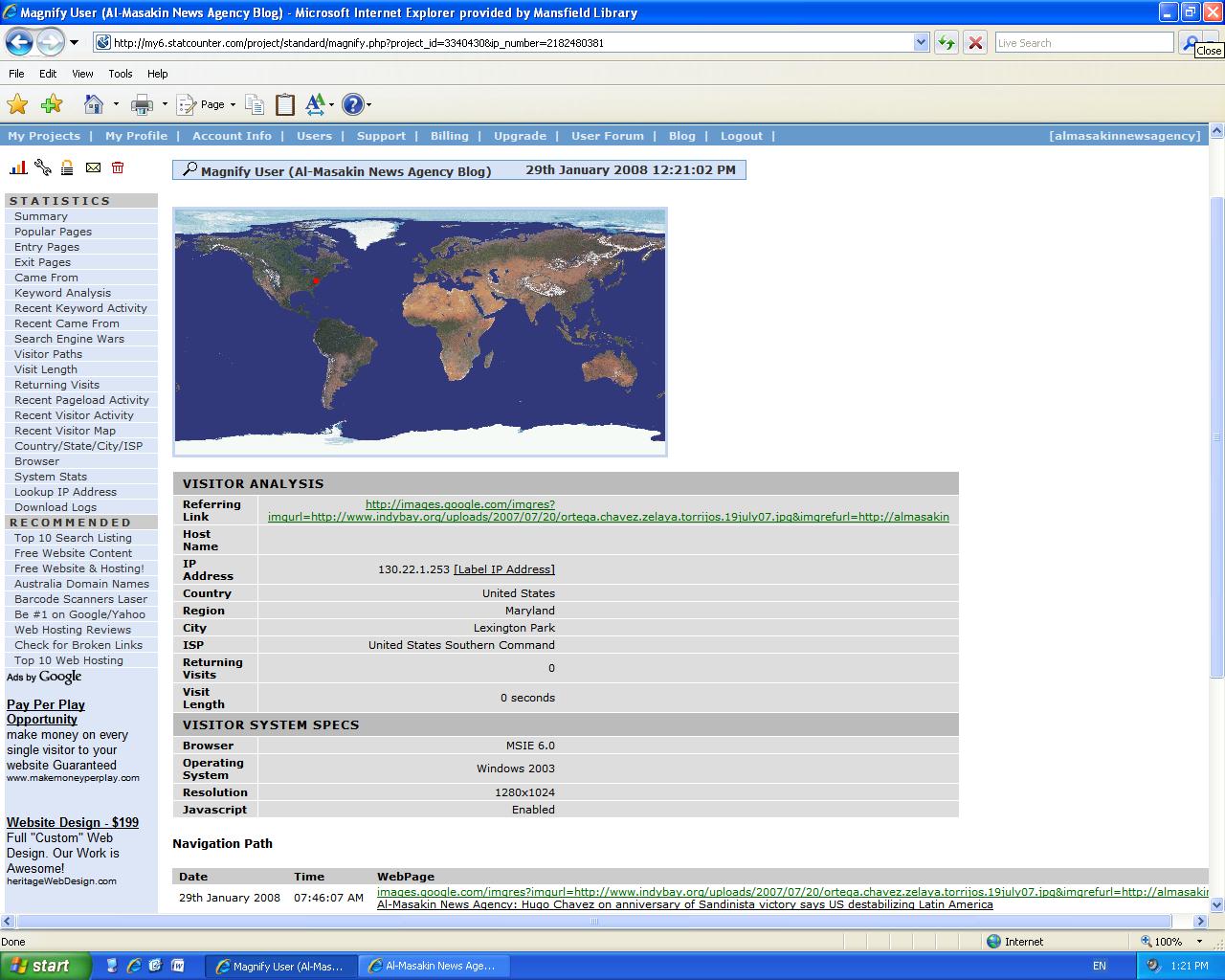
Task: Click the Live Search input field
Action: [1082, 43]
